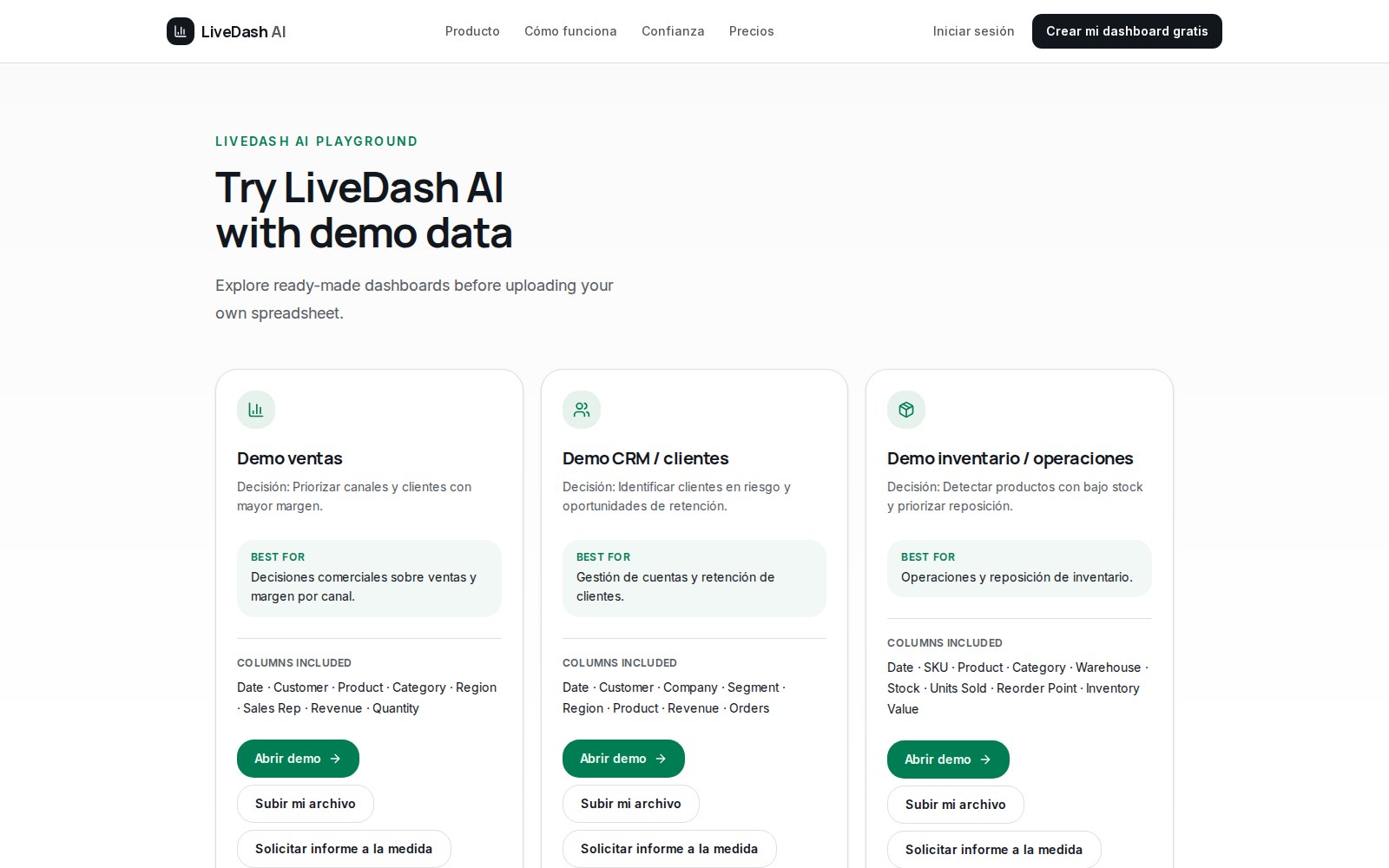
Task: Open the Demo ventas demo with Abrir demo
Action: 298,759
